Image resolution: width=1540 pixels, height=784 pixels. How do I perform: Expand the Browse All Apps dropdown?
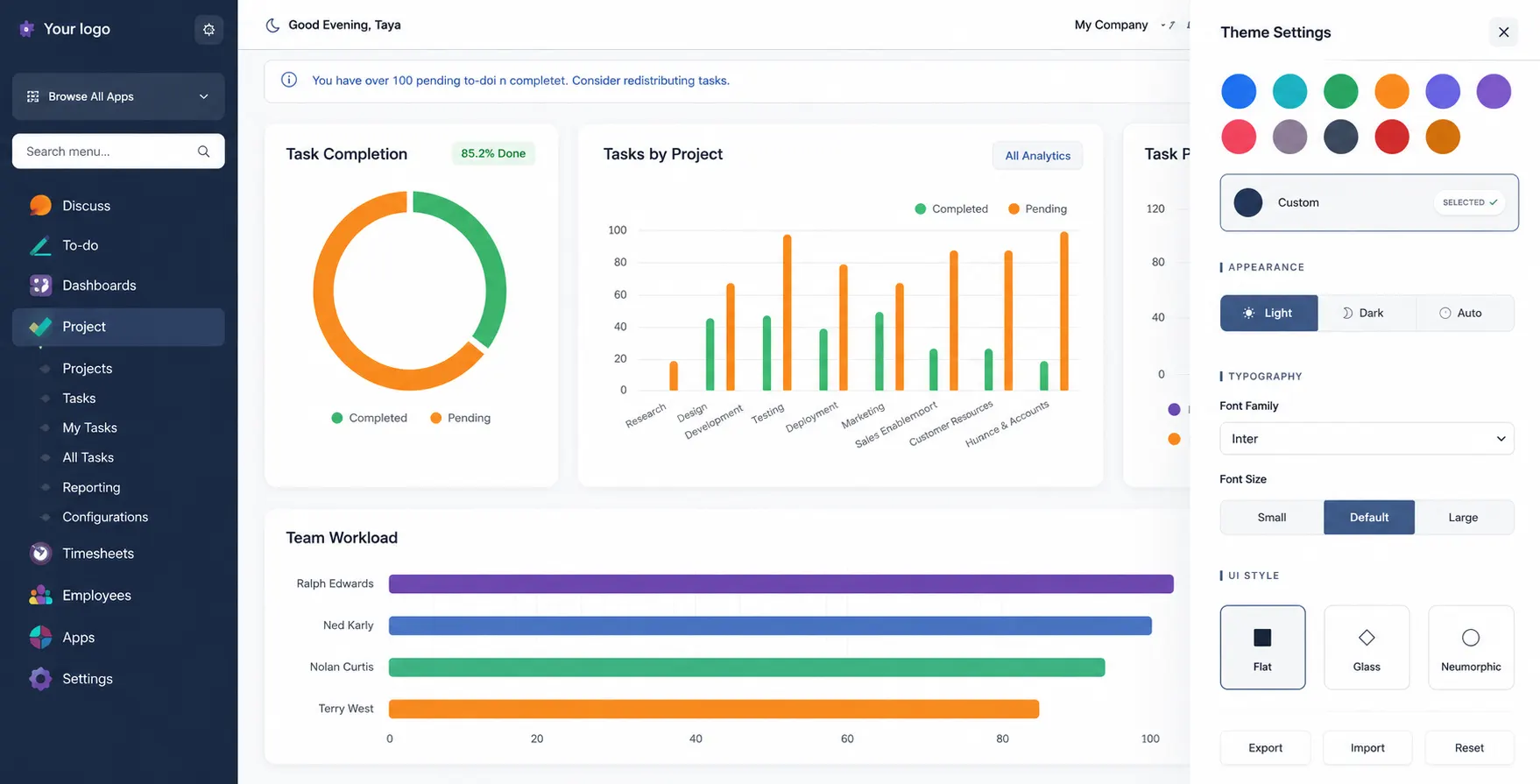[118, 96]
